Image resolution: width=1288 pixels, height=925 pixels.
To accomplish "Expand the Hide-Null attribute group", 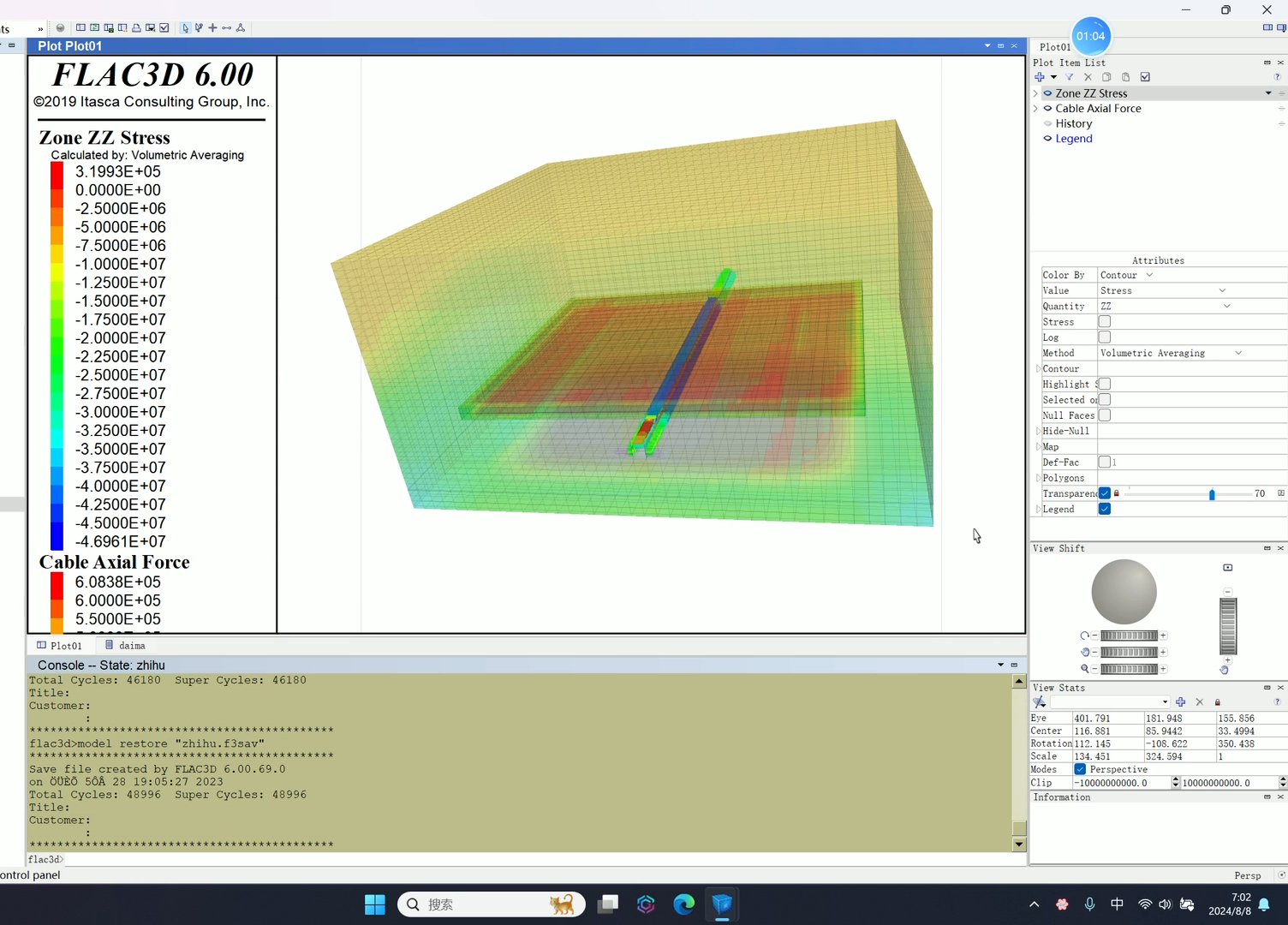I will pyautogui.click(x=1038, y=431).
